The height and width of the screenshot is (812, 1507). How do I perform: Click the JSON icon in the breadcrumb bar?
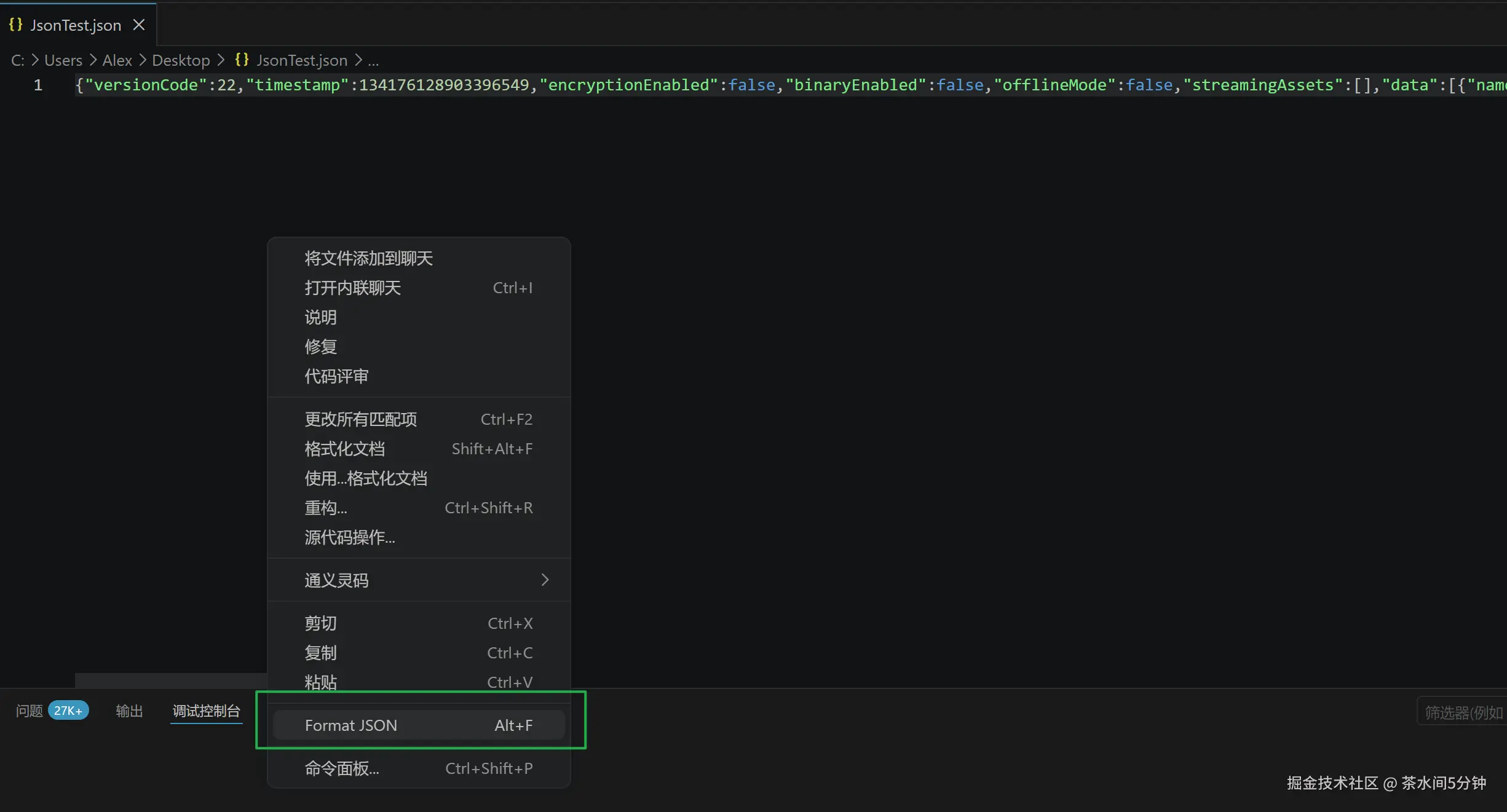(x=241, y=60)
